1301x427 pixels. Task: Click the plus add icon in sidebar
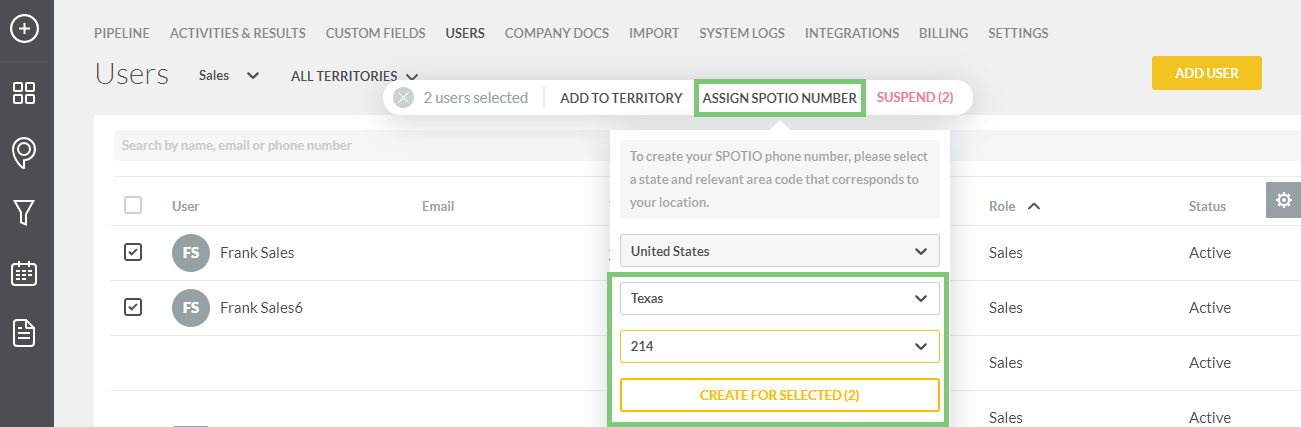tap(24, 28)
